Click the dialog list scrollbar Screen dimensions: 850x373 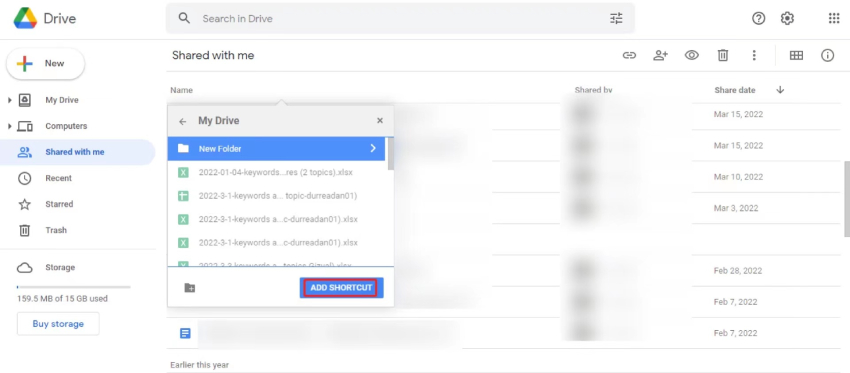390,155
